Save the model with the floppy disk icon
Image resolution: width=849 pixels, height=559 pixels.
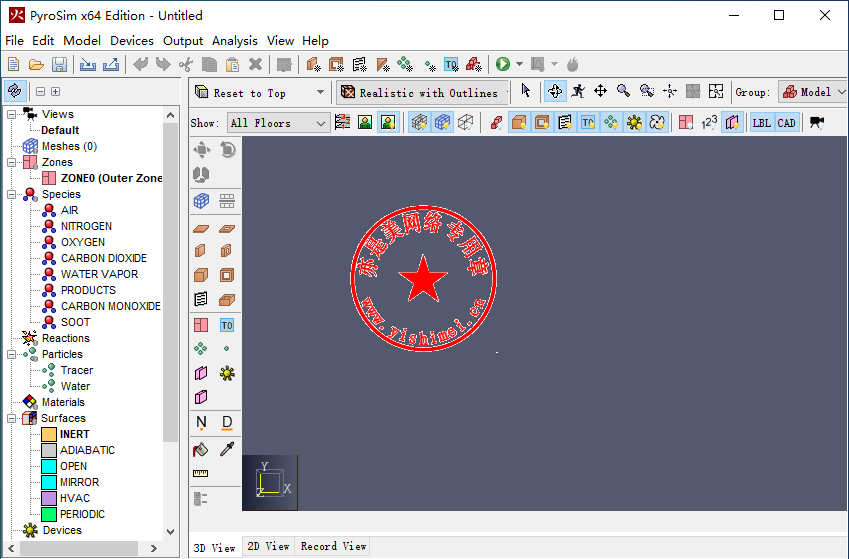coord(60,64)
